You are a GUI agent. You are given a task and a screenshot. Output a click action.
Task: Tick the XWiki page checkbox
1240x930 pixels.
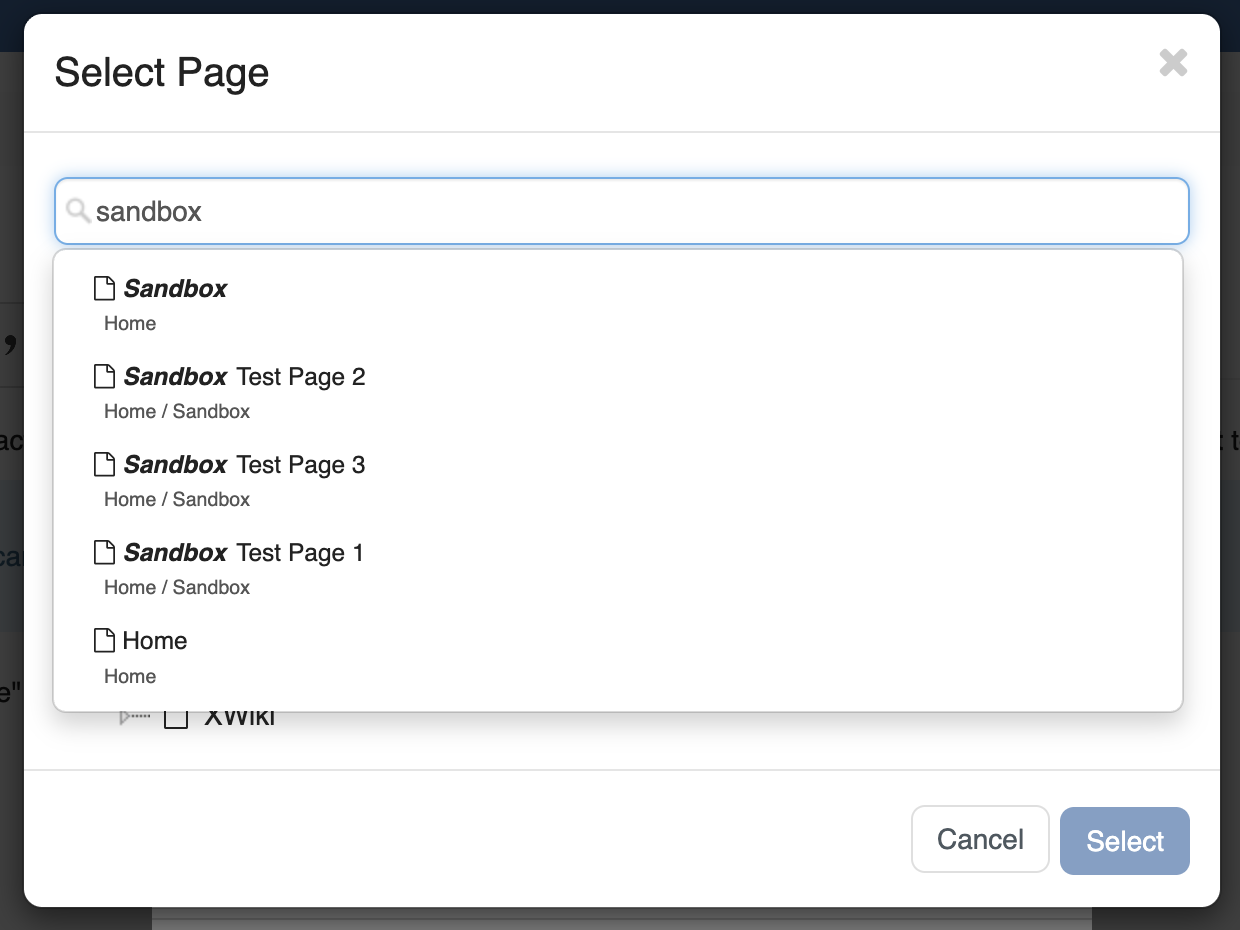pos(176,718)
